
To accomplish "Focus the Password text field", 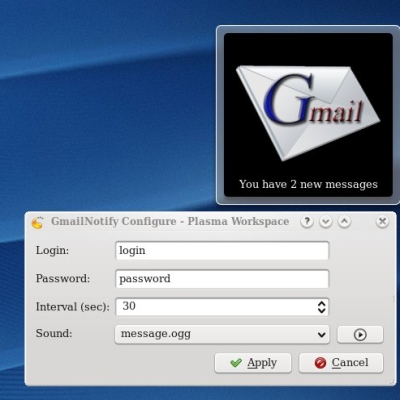I will 222,279.
